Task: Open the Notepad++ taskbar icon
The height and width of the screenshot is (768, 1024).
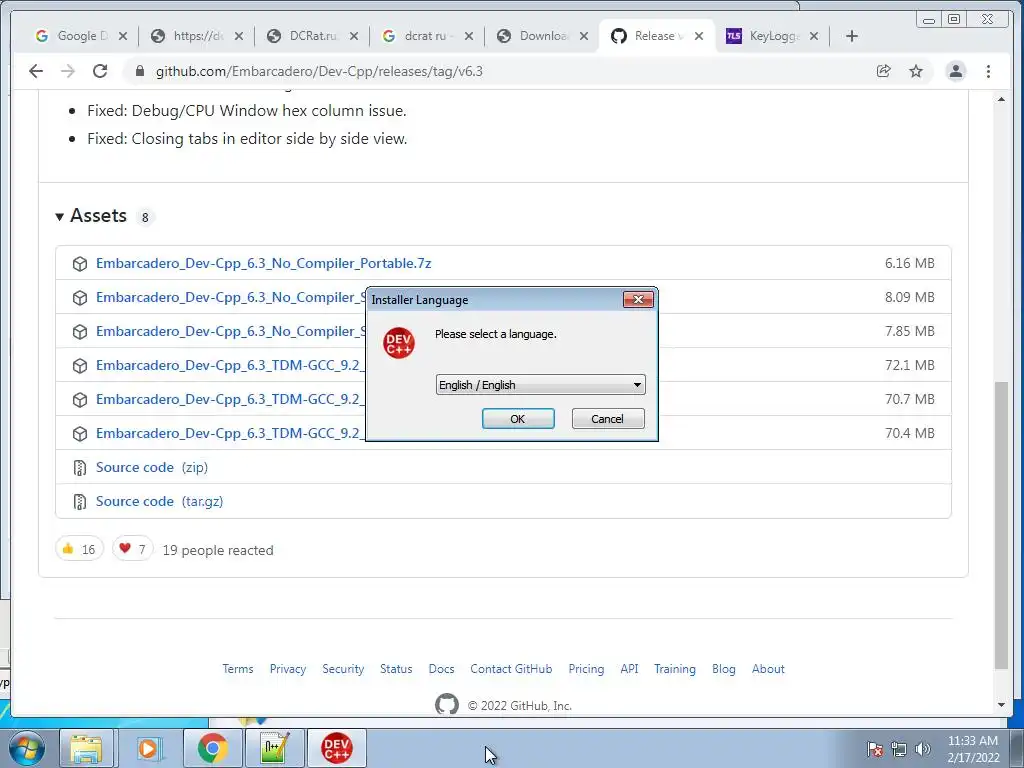Action: tap(275, 748)
